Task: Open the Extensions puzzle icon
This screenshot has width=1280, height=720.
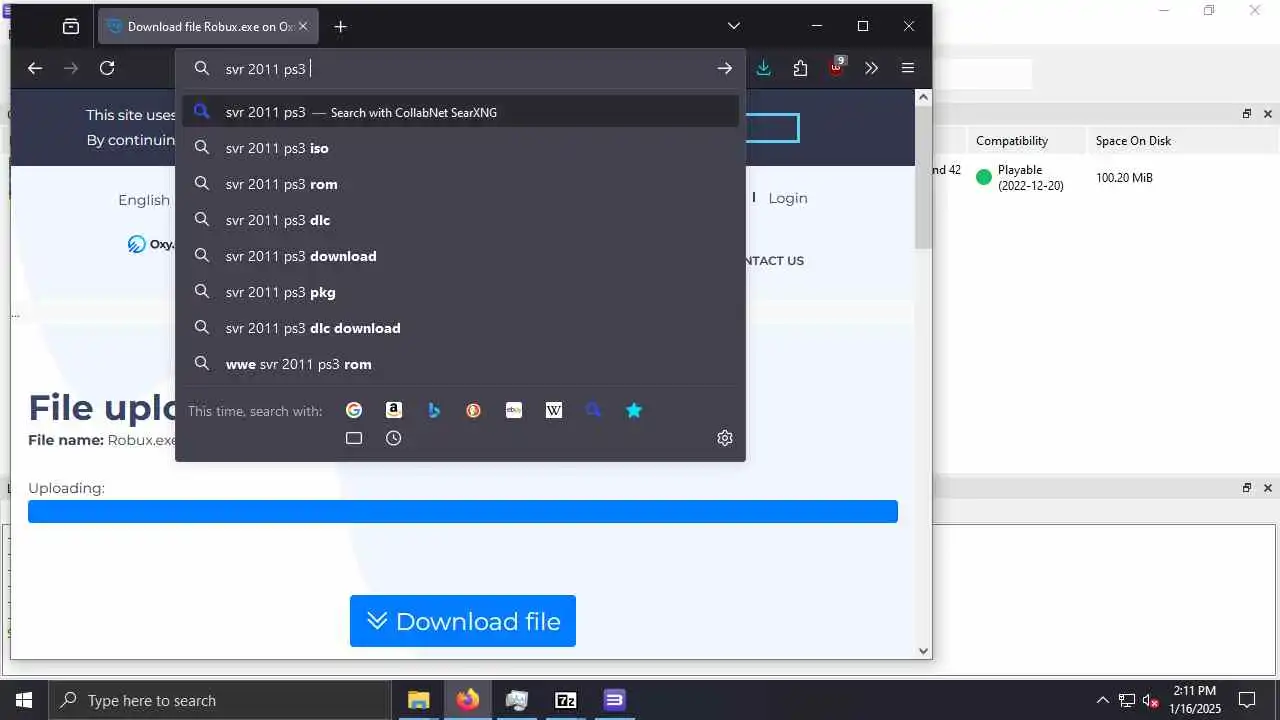Action: click(x=800, y=68)
